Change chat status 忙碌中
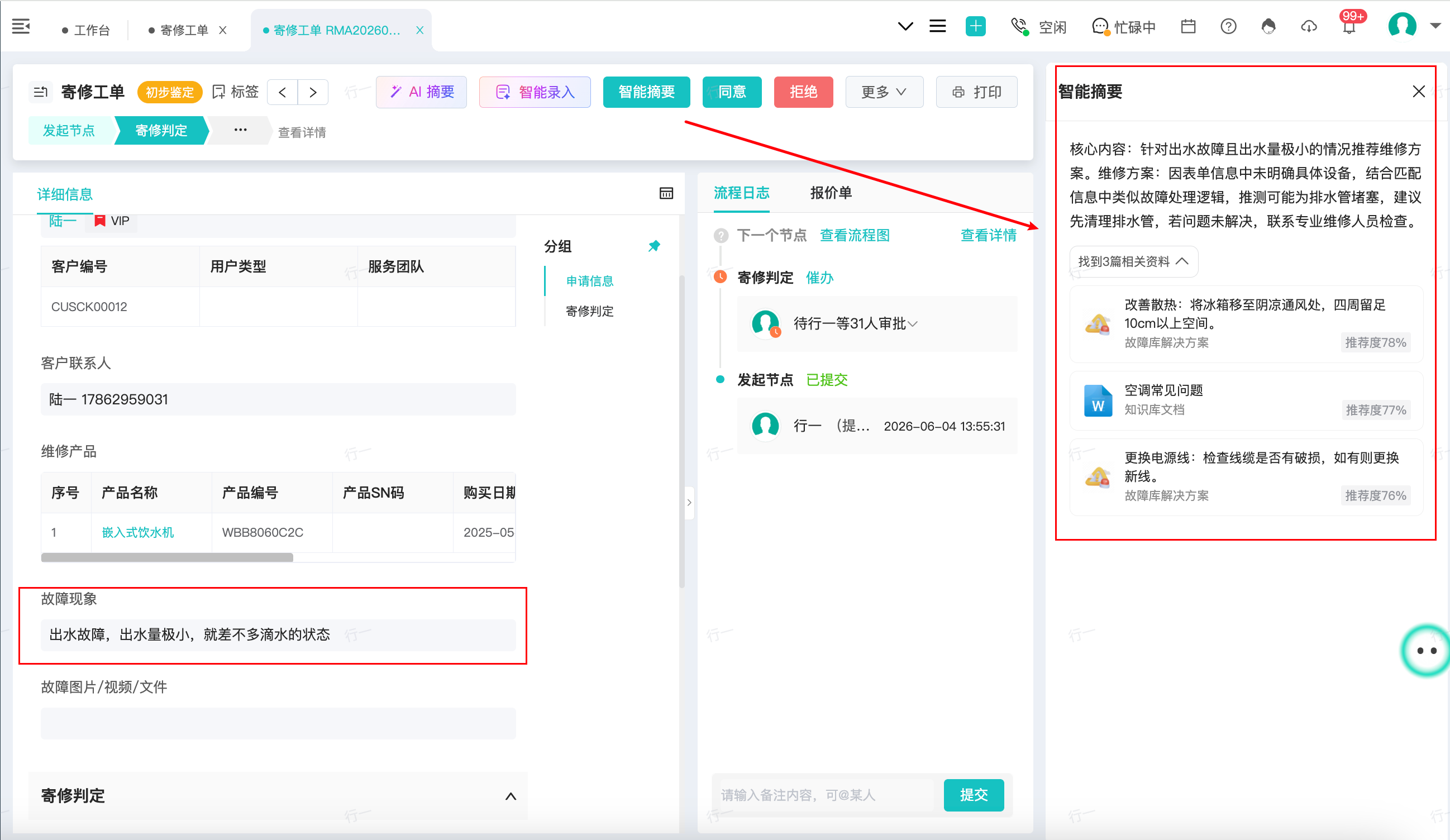This screenshot has width=1450, height=840. (1124, 27)
